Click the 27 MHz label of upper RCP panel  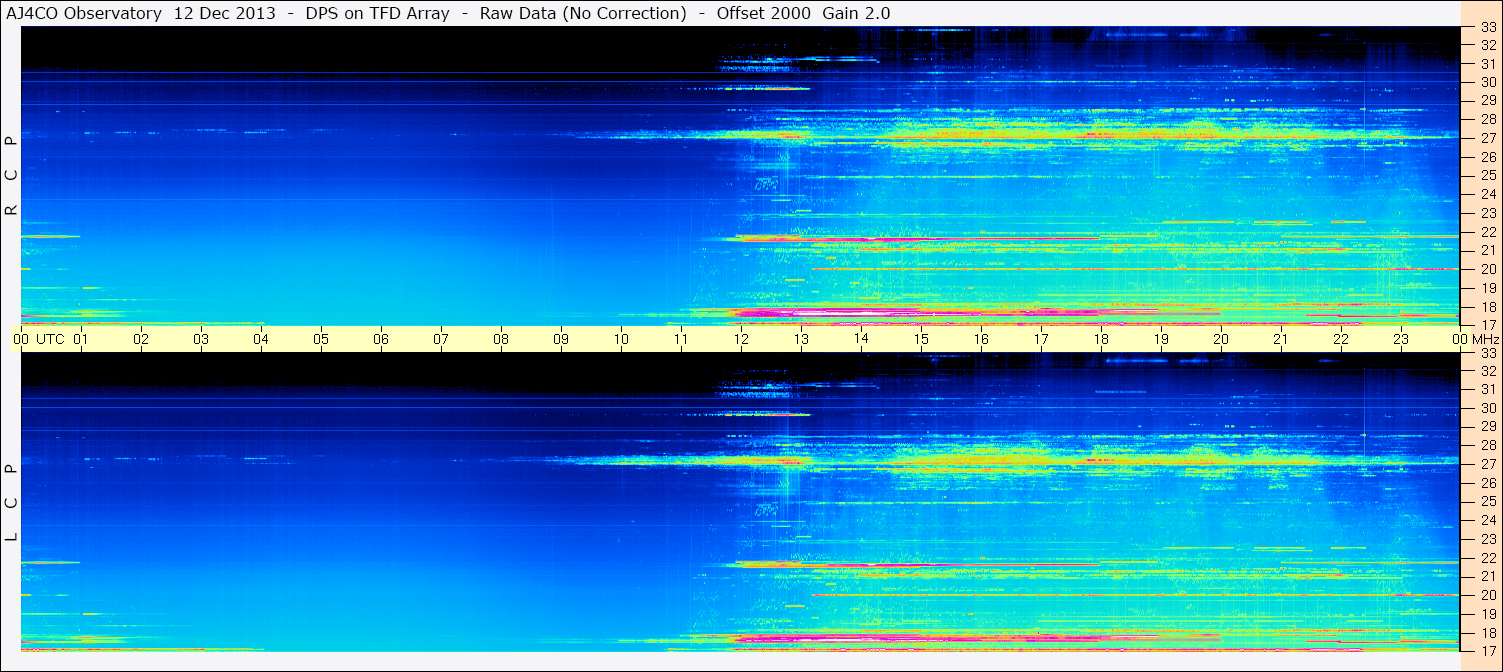[x=1487, y=138]
